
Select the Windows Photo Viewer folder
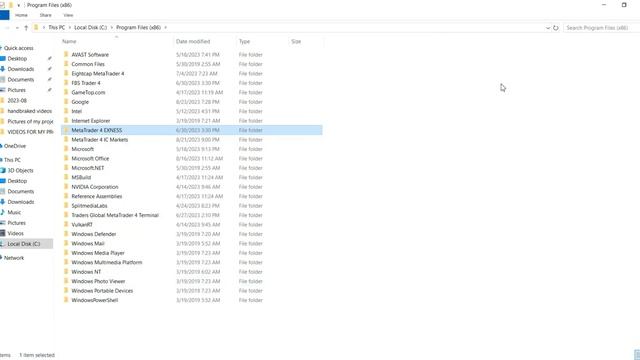point(98,281)
